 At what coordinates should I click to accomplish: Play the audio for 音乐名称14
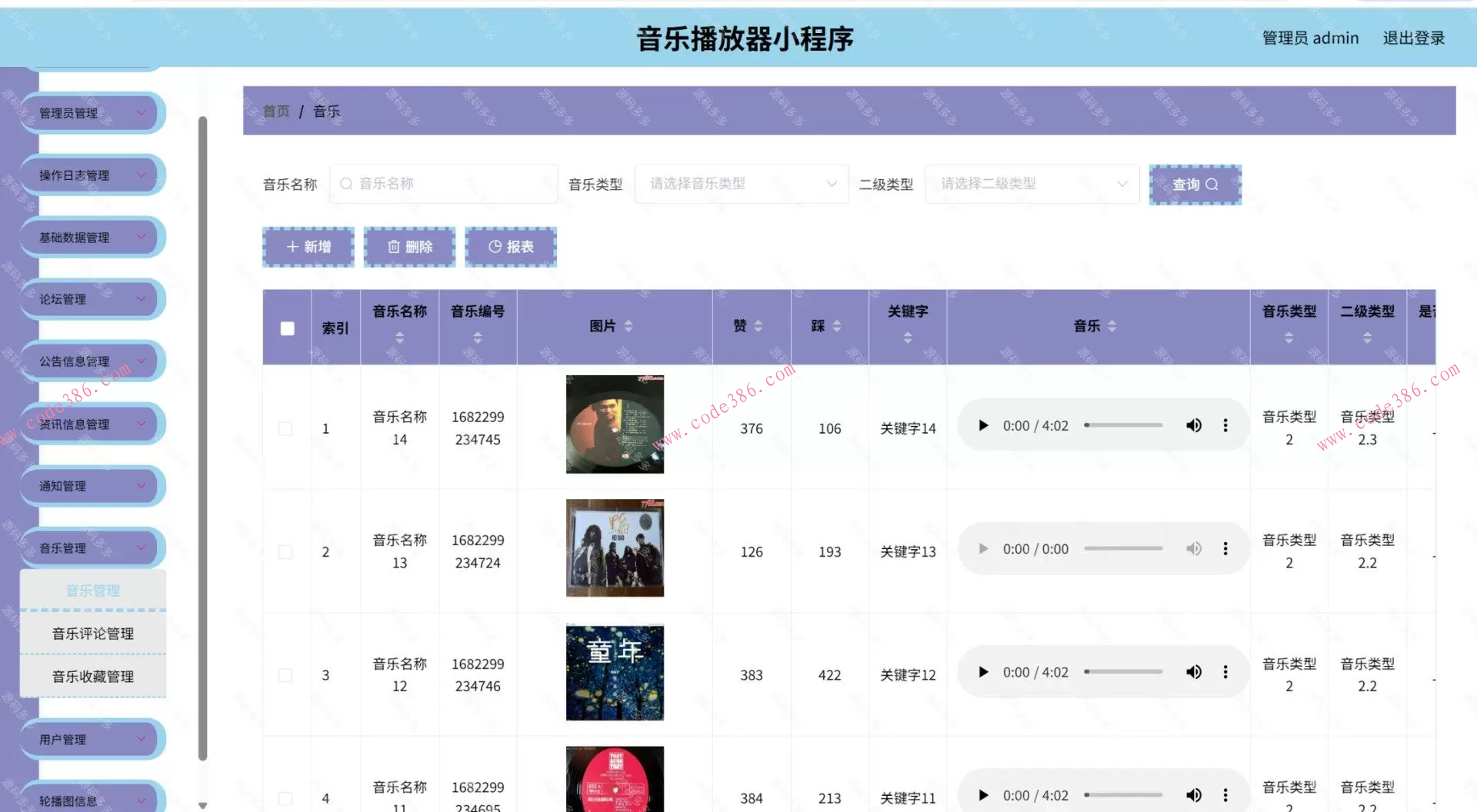(983, 425)
